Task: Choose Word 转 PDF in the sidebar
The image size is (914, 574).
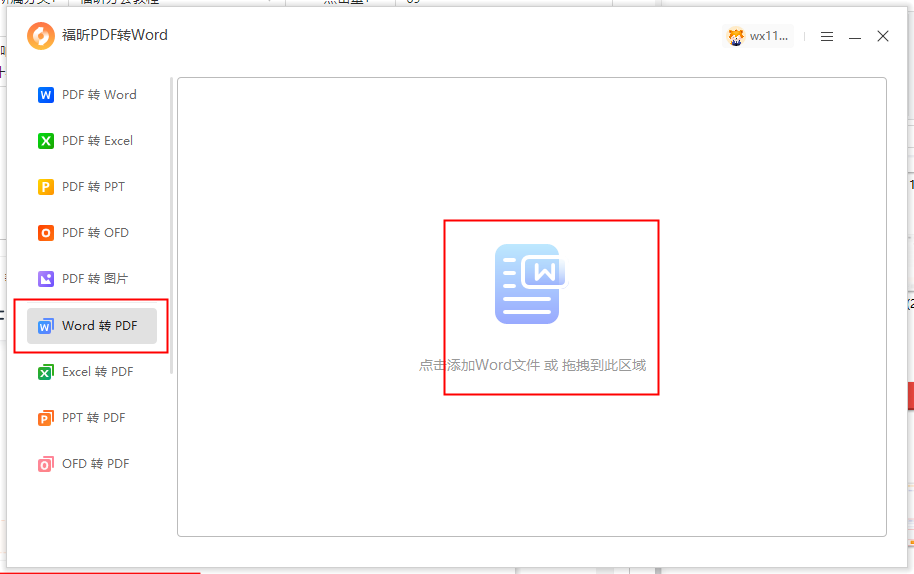Action: pos(92,326)
